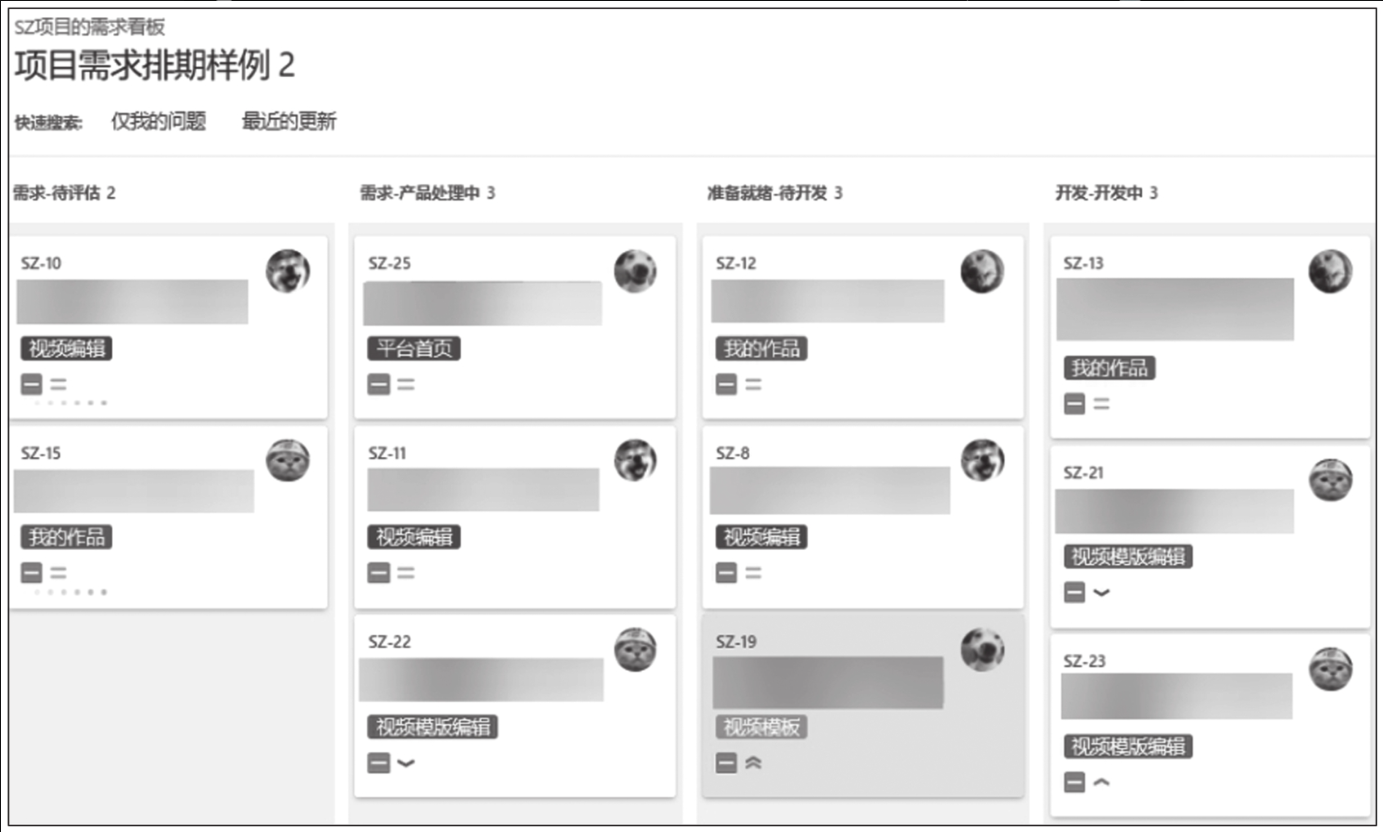Click the assignee avatar on card SZ-13
This screenshot has height=832, width=1383.
1330,271
